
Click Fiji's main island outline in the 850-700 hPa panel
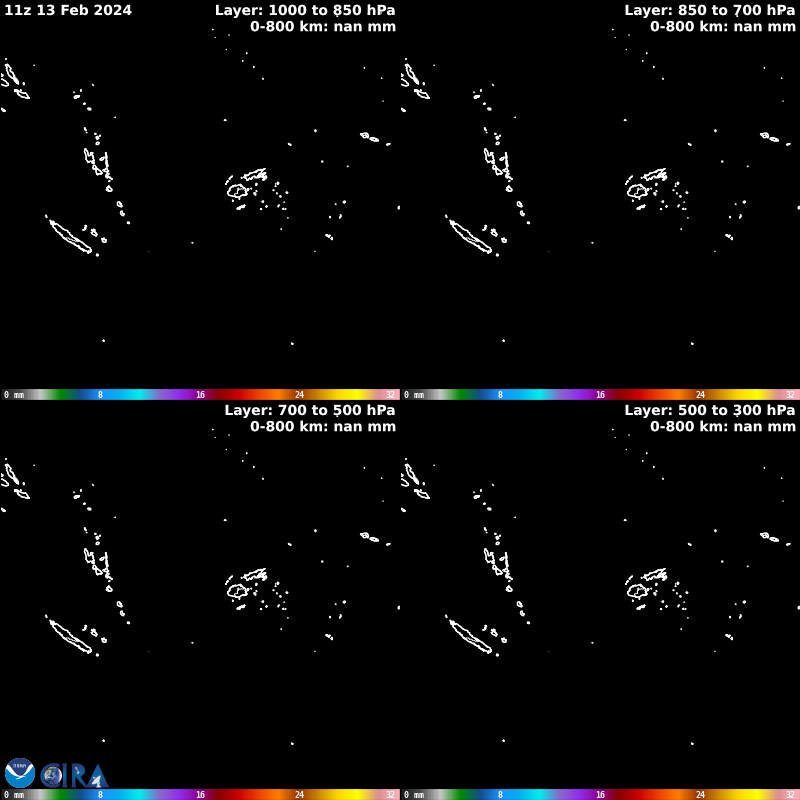tap(637, 191)
